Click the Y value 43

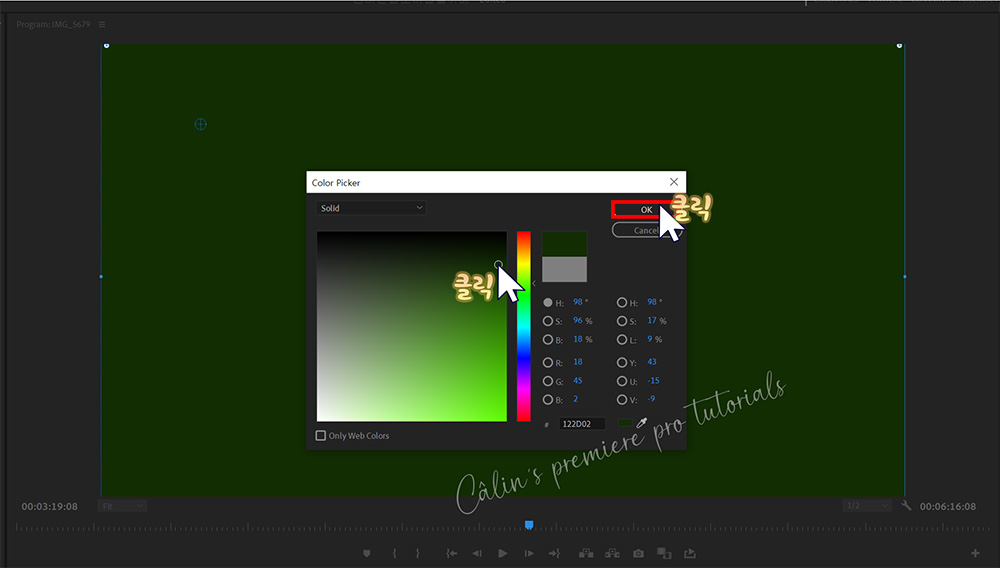pyautogui.click(x=652, y=361)
